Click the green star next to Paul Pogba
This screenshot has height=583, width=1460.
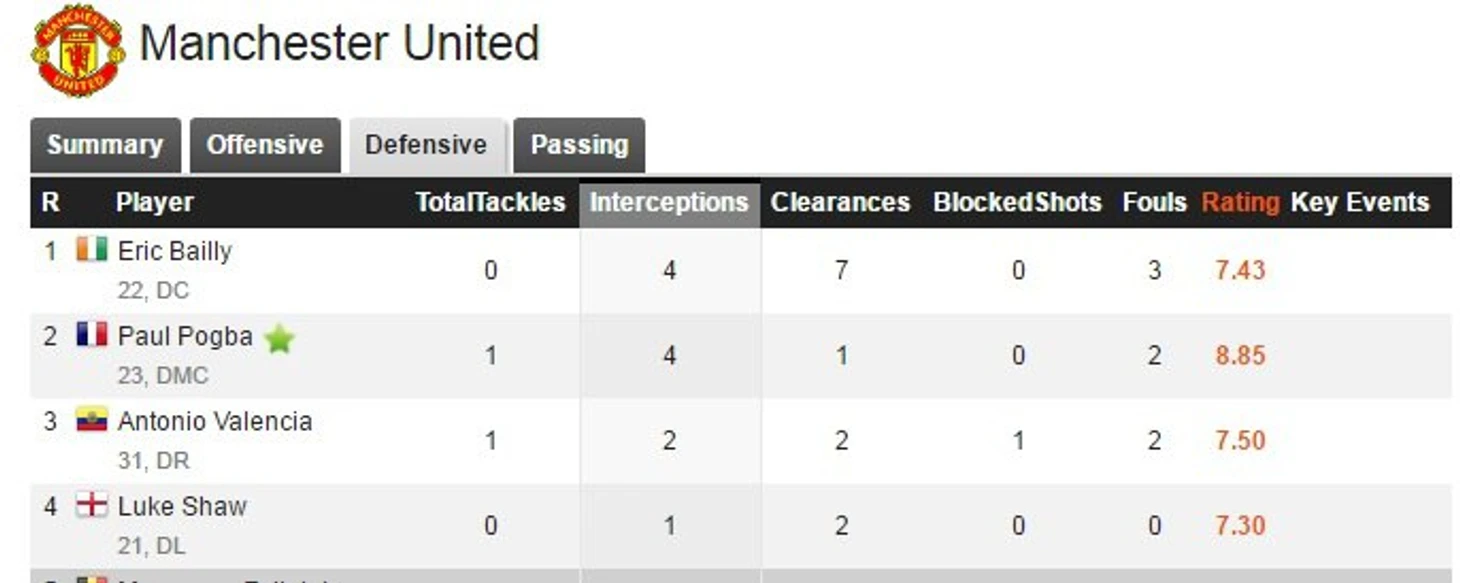pos(279,339)
